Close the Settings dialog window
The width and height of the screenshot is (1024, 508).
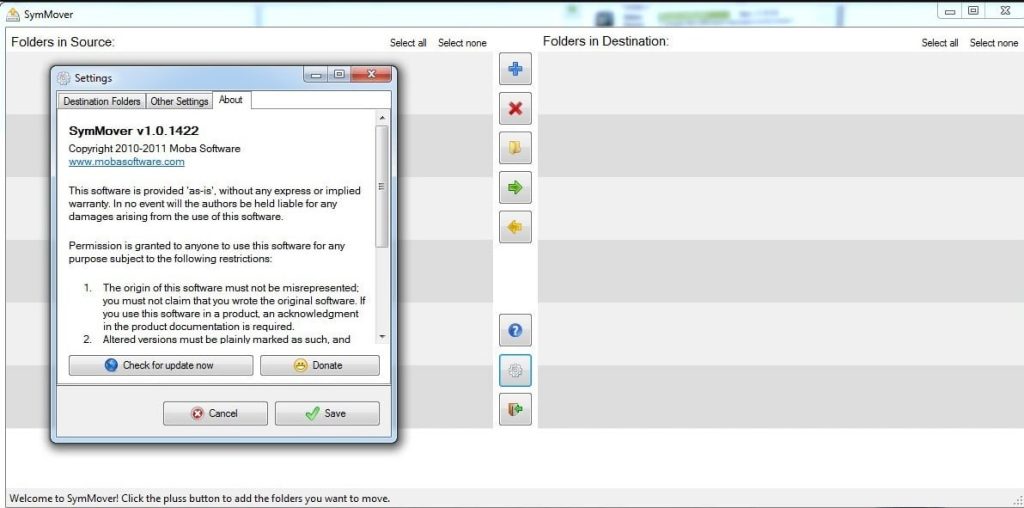pyautogui.click(x=371, y=74)
